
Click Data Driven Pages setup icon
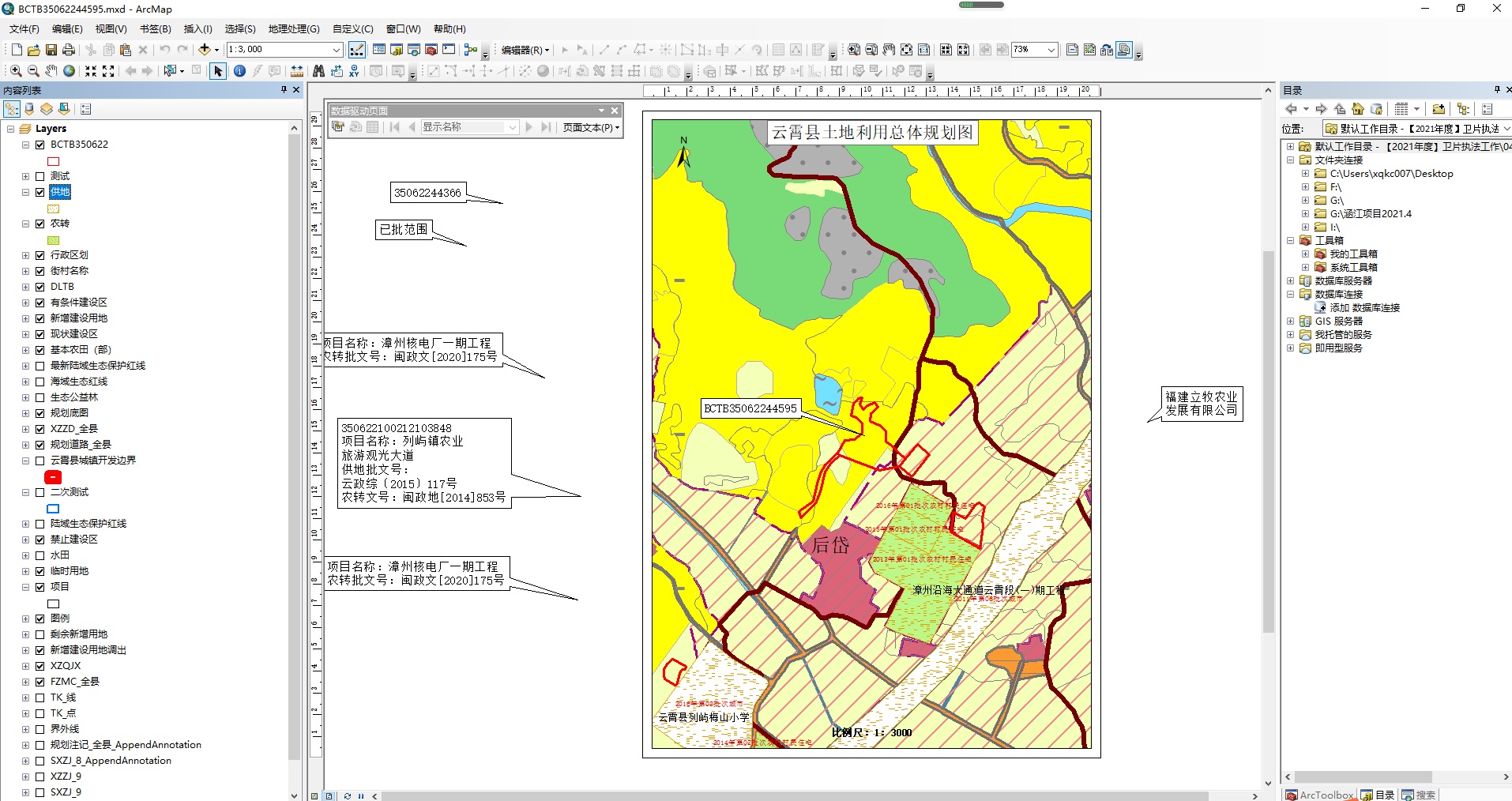point(338,127)
